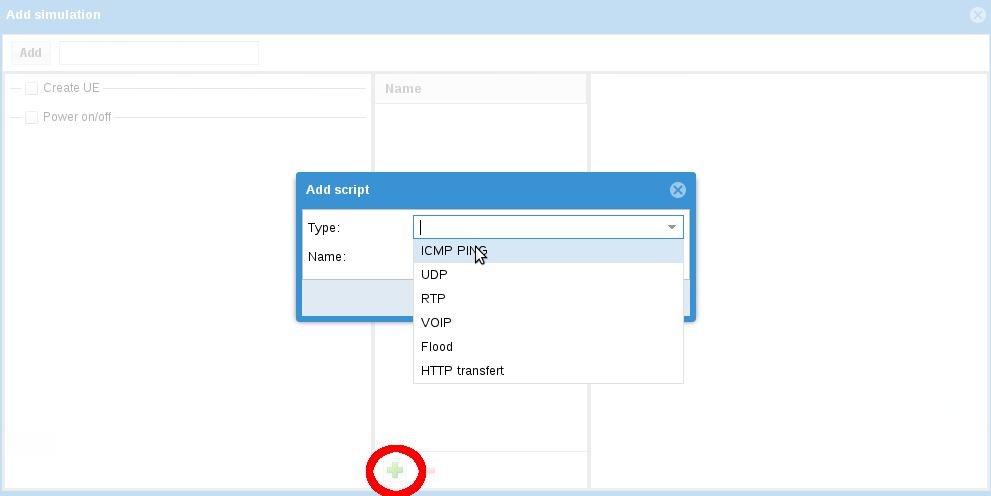
Task: Toggle the Power on/off checkbox
Action: point(32,118)
